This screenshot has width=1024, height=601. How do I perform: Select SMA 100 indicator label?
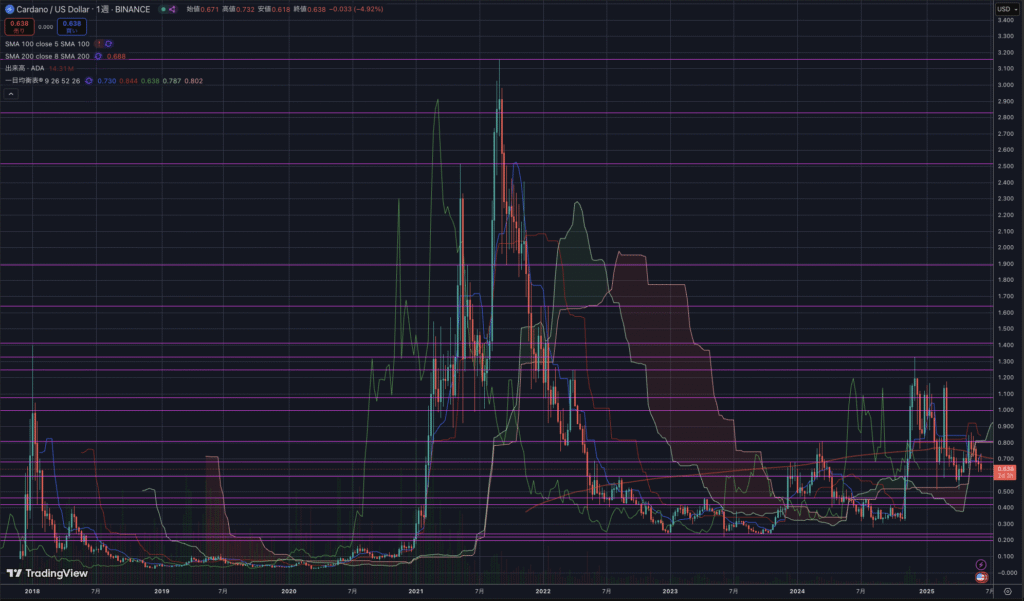point(47,44)
